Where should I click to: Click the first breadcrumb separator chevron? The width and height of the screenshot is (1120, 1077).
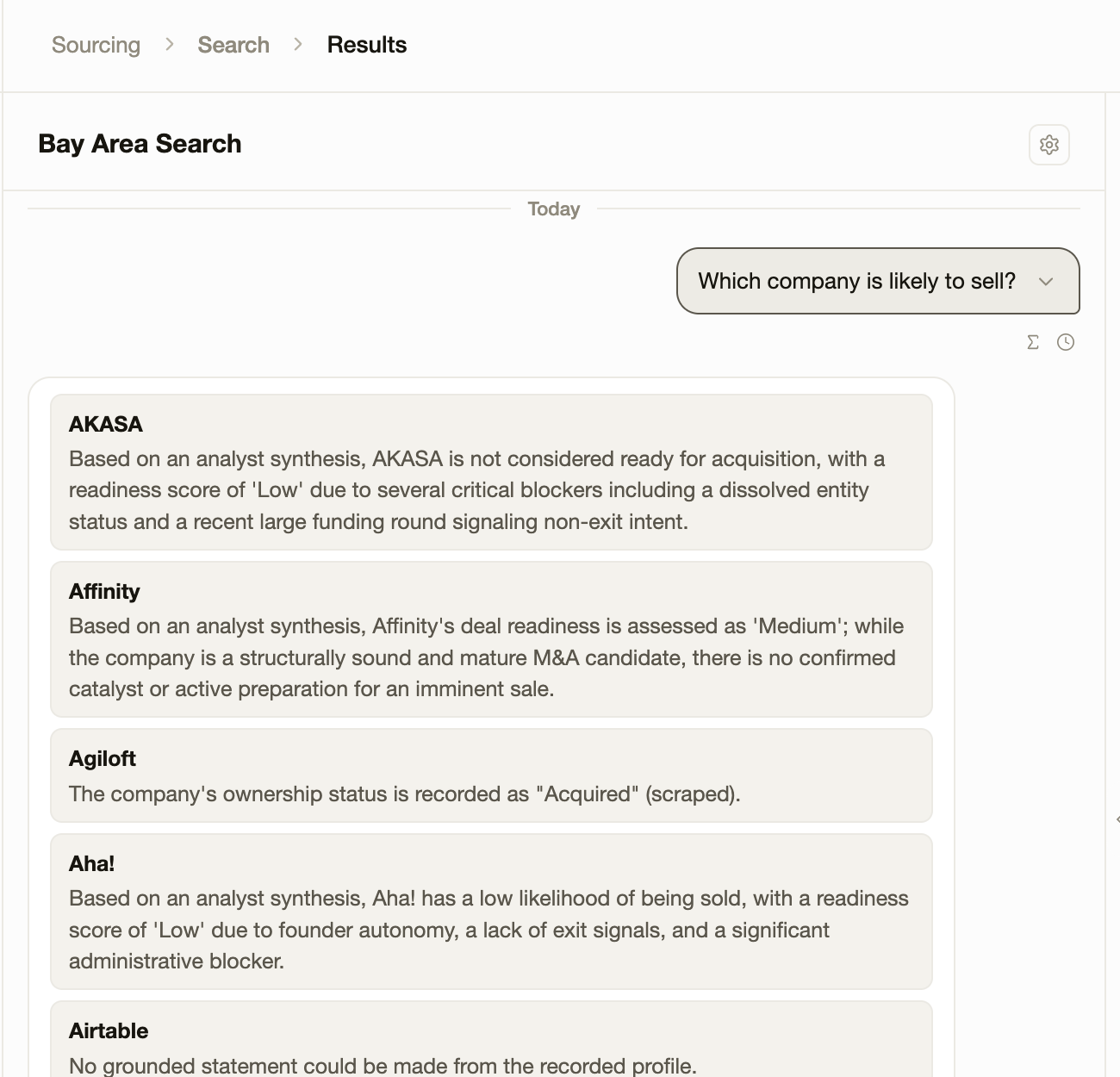(x=170, y=44)
